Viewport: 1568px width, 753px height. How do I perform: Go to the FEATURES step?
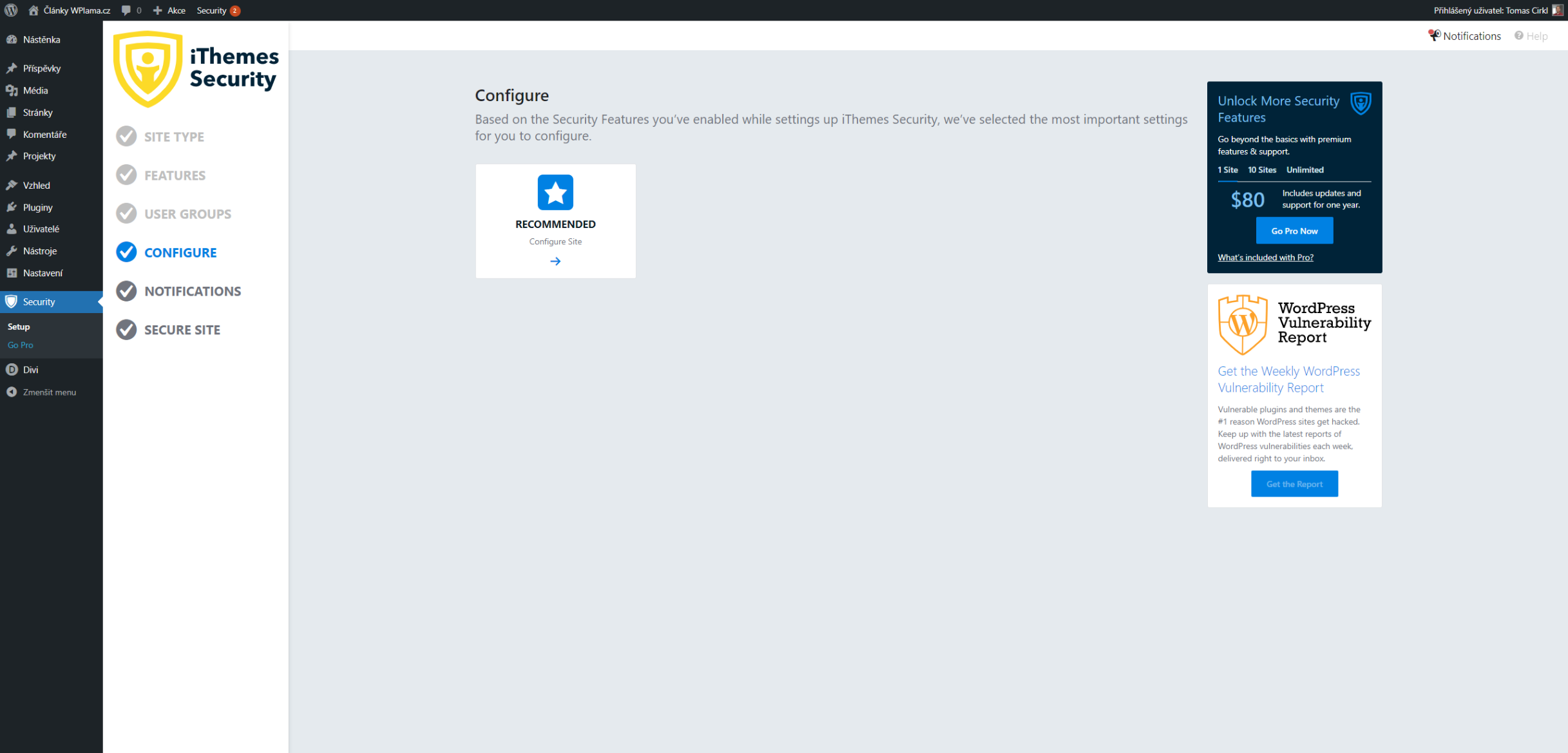[x=175, y=175]
